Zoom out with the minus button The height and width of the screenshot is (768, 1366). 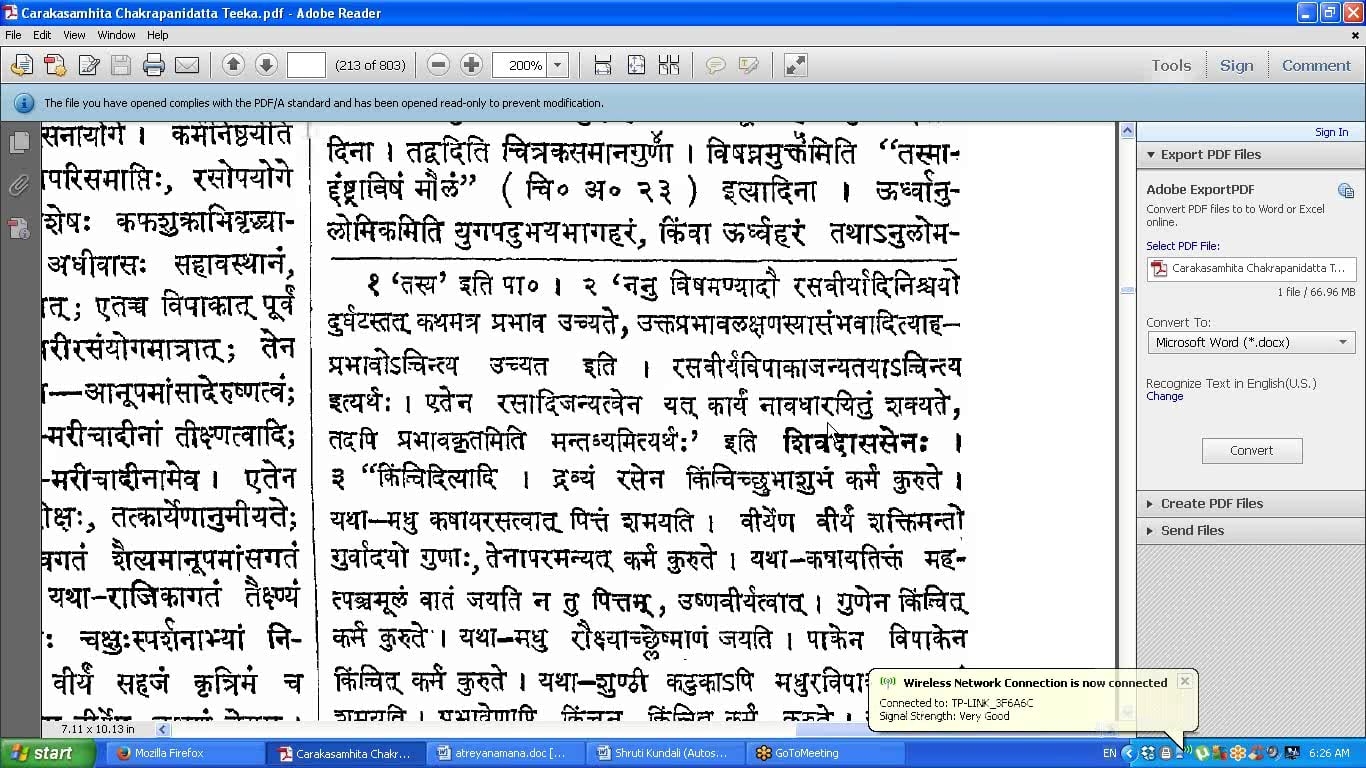coord(438,65)
